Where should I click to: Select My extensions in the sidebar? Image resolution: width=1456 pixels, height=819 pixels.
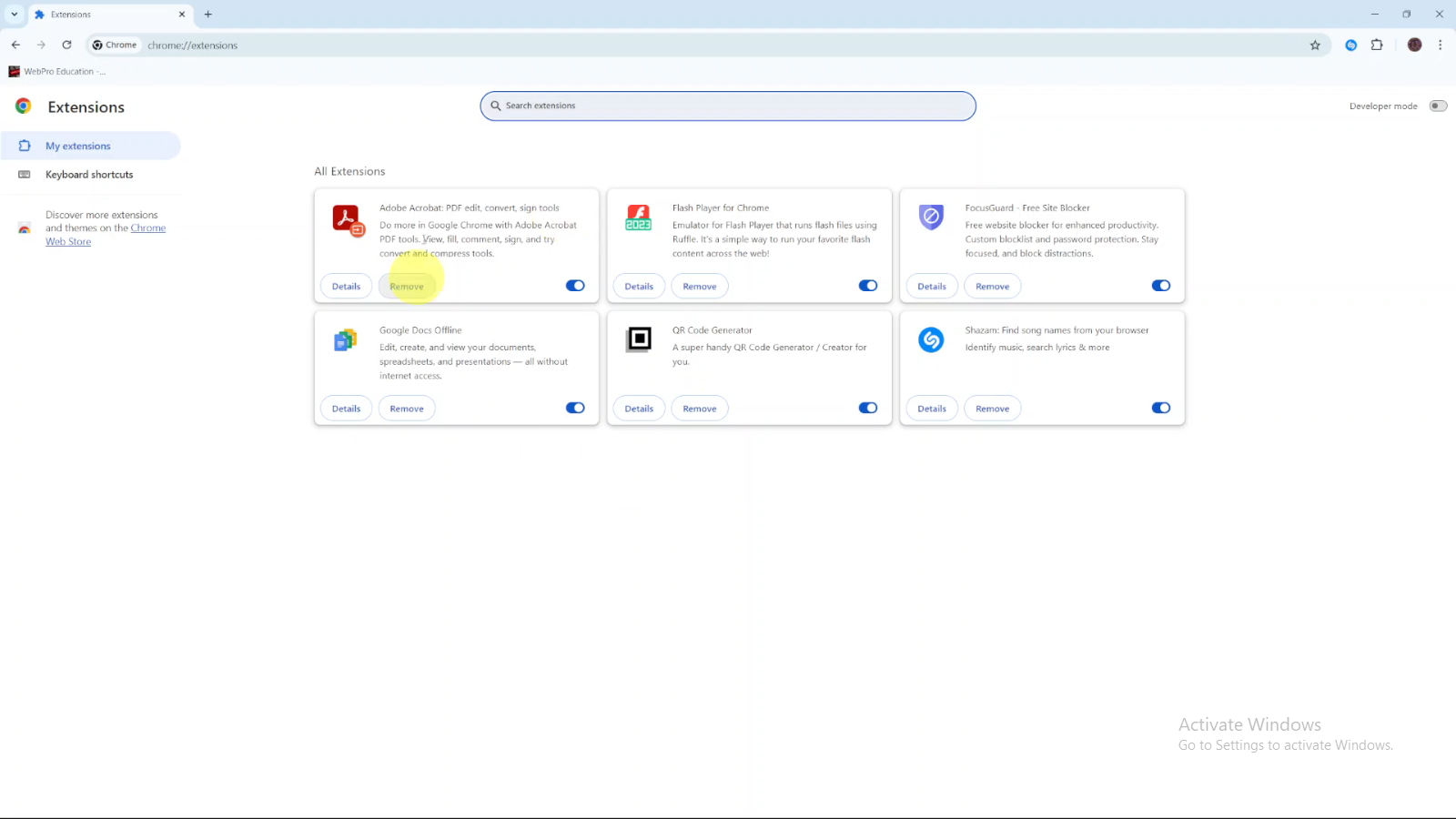point(90,146)
